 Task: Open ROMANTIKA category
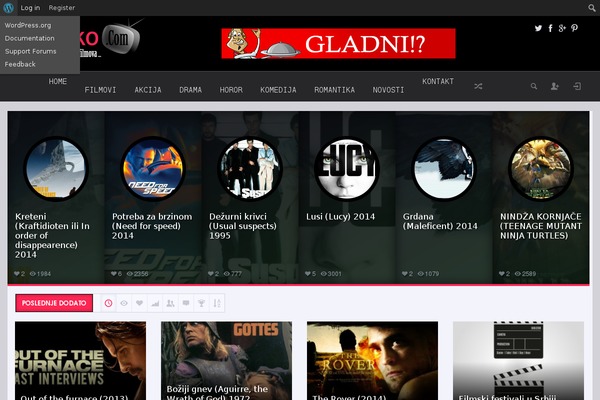pos(334,90)
